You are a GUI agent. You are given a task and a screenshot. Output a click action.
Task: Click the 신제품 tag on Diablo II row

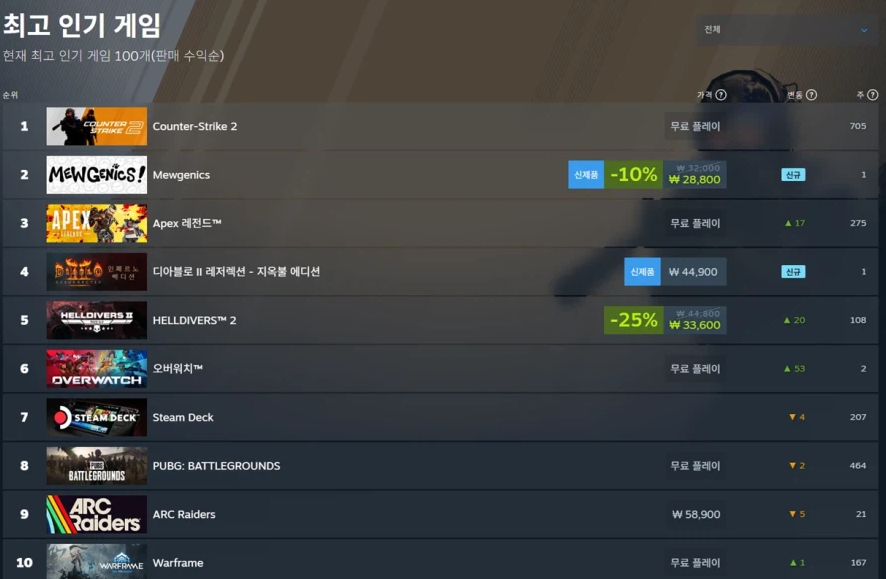pos(642,272)
